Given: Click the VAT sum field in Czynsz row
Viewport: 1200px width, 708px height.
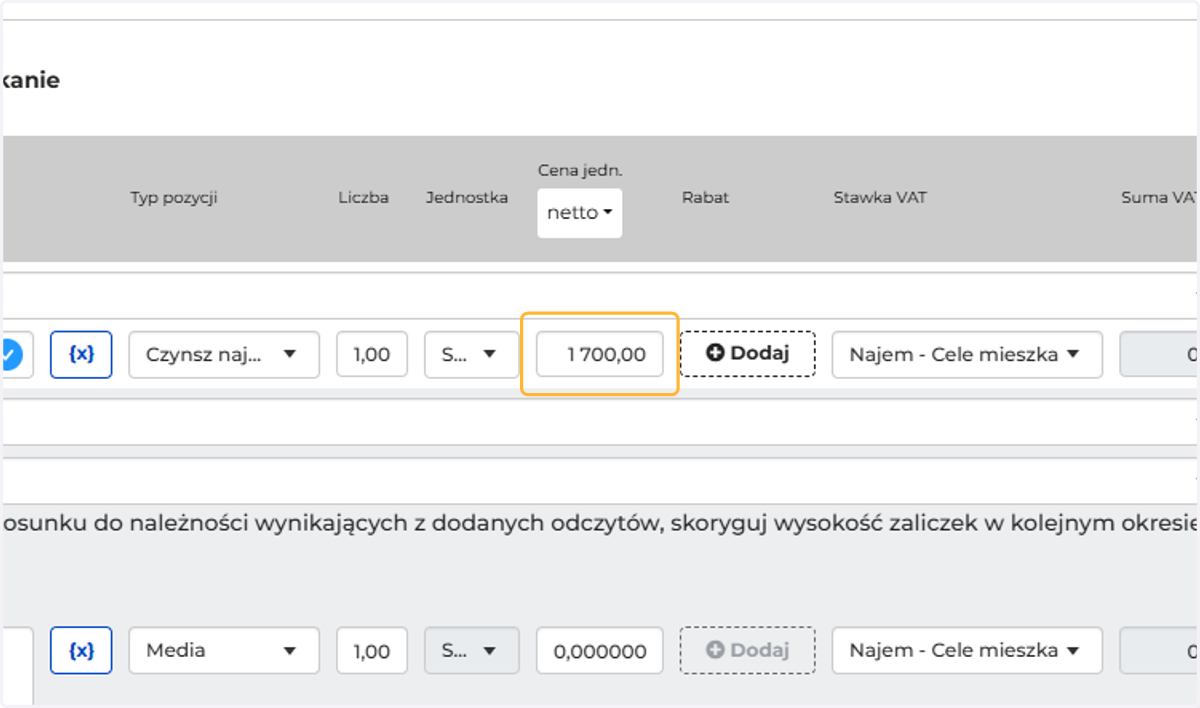Looking at the screenshot, I should [x=1160, y=354].
